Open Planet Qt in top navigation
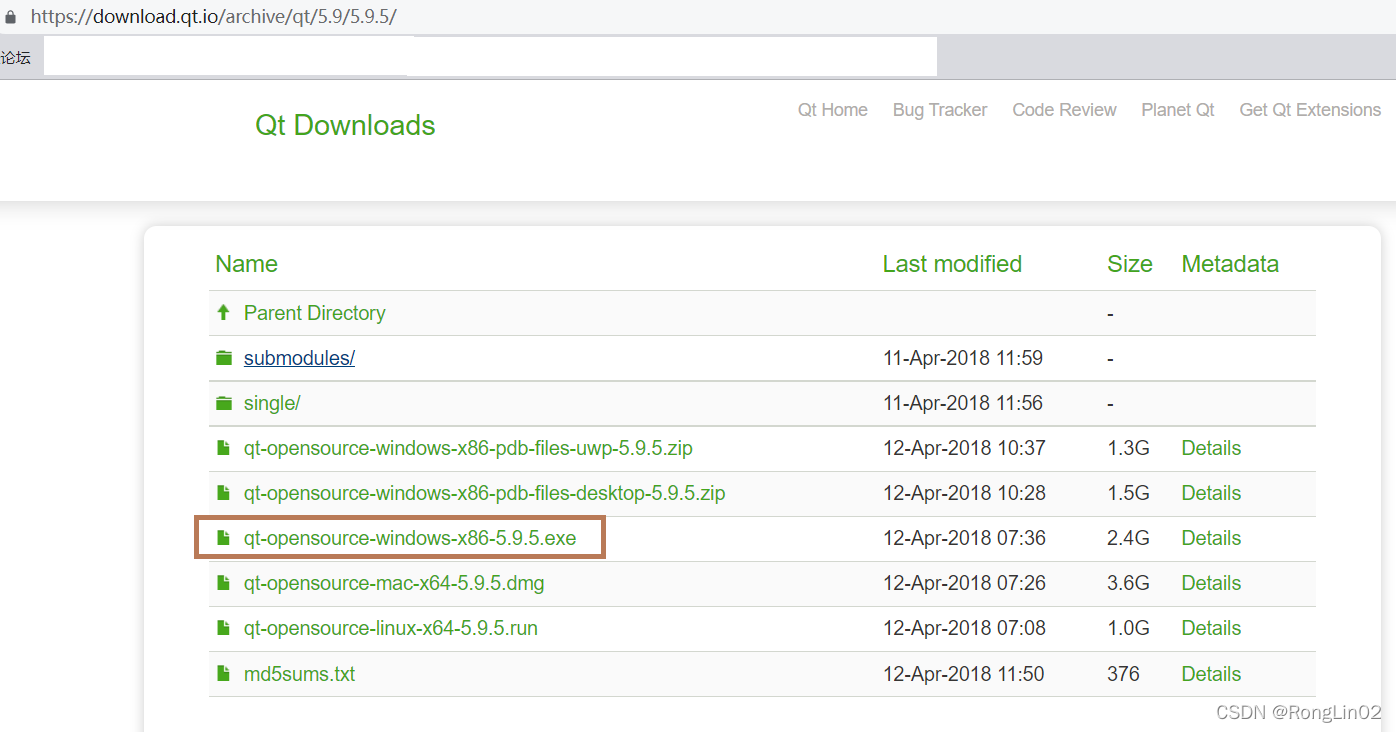The width and height of the screenshot is (1396, 732). [x=1178, y=110]
